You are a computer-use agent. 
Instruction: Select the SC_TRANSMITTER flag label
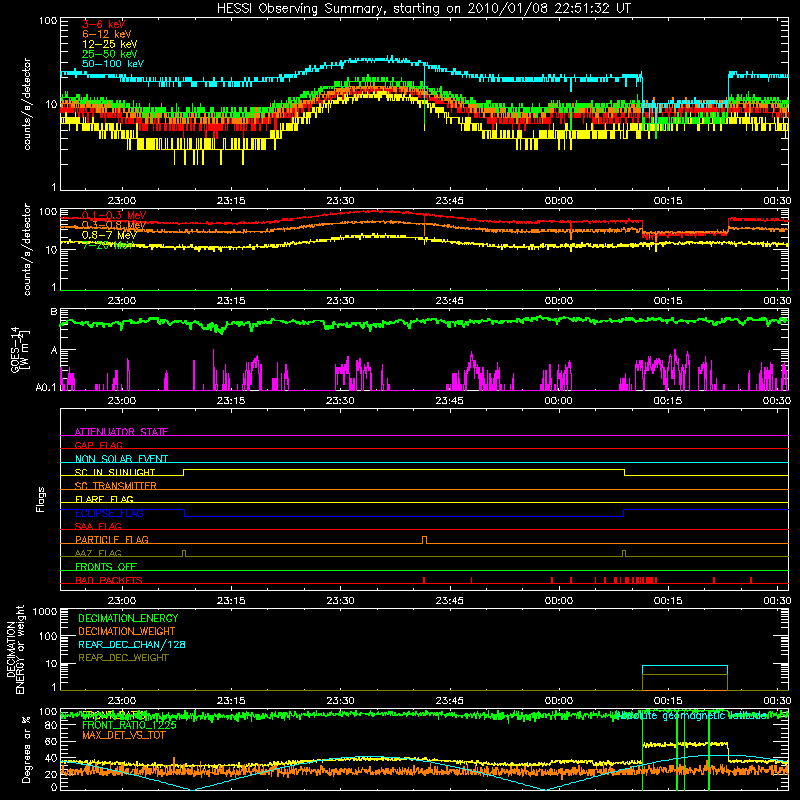[115, 486]
